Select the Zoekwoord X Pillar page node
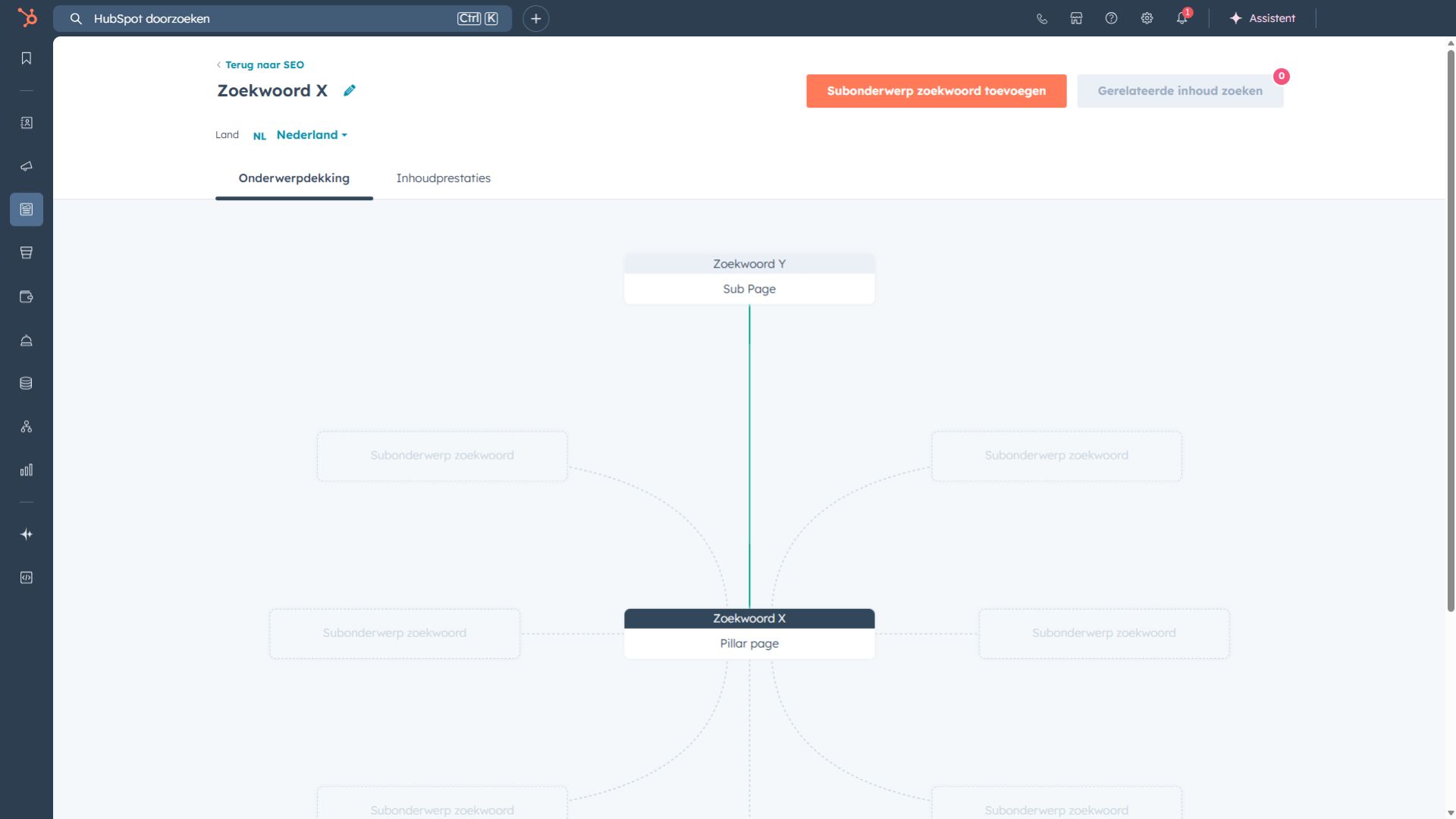This screenshot has height=819, width=1456. pyautogui.click(x=749, y=633)
